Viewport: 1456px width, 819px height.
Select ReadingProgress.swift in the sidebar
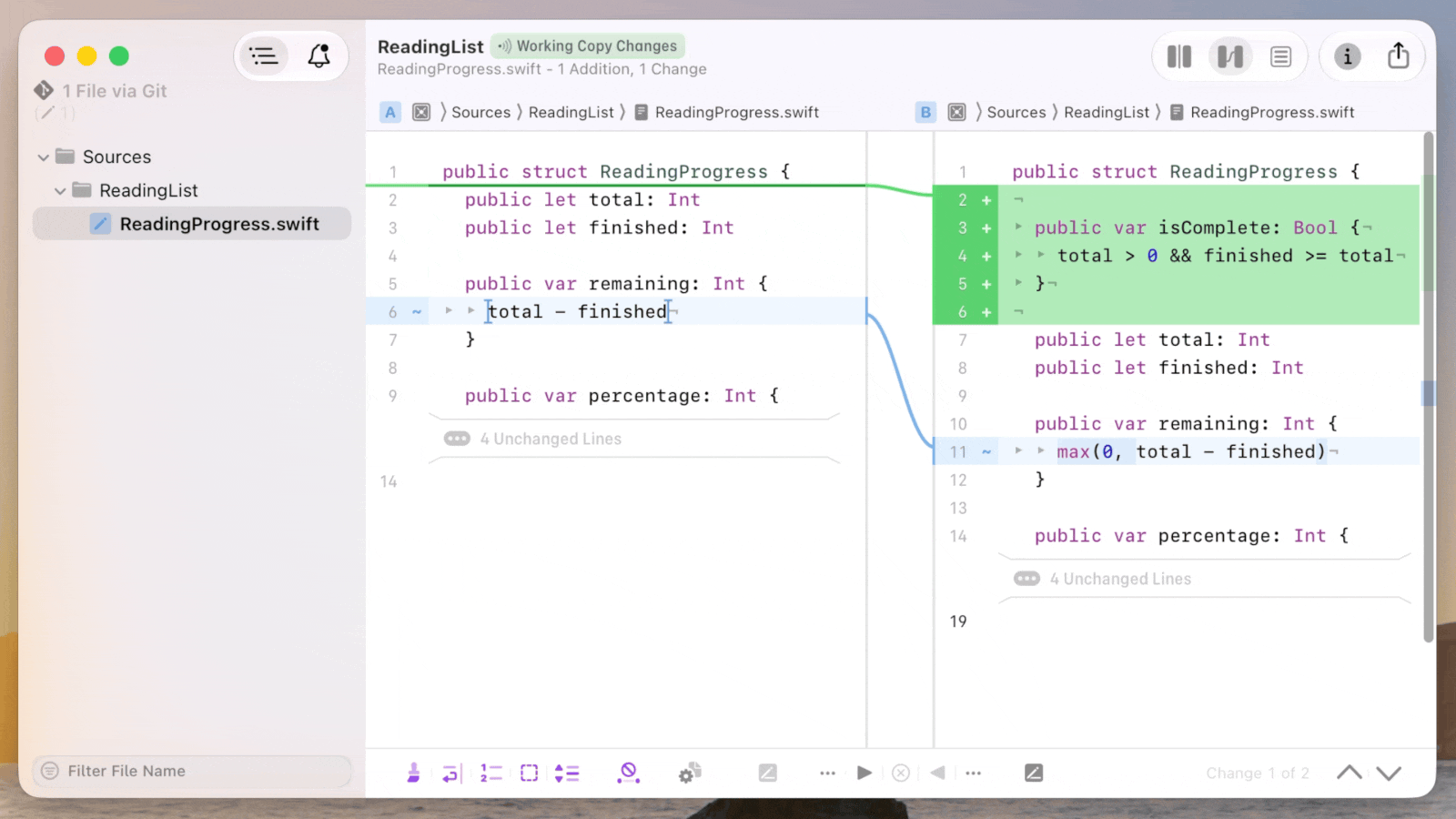coord(192,224)
